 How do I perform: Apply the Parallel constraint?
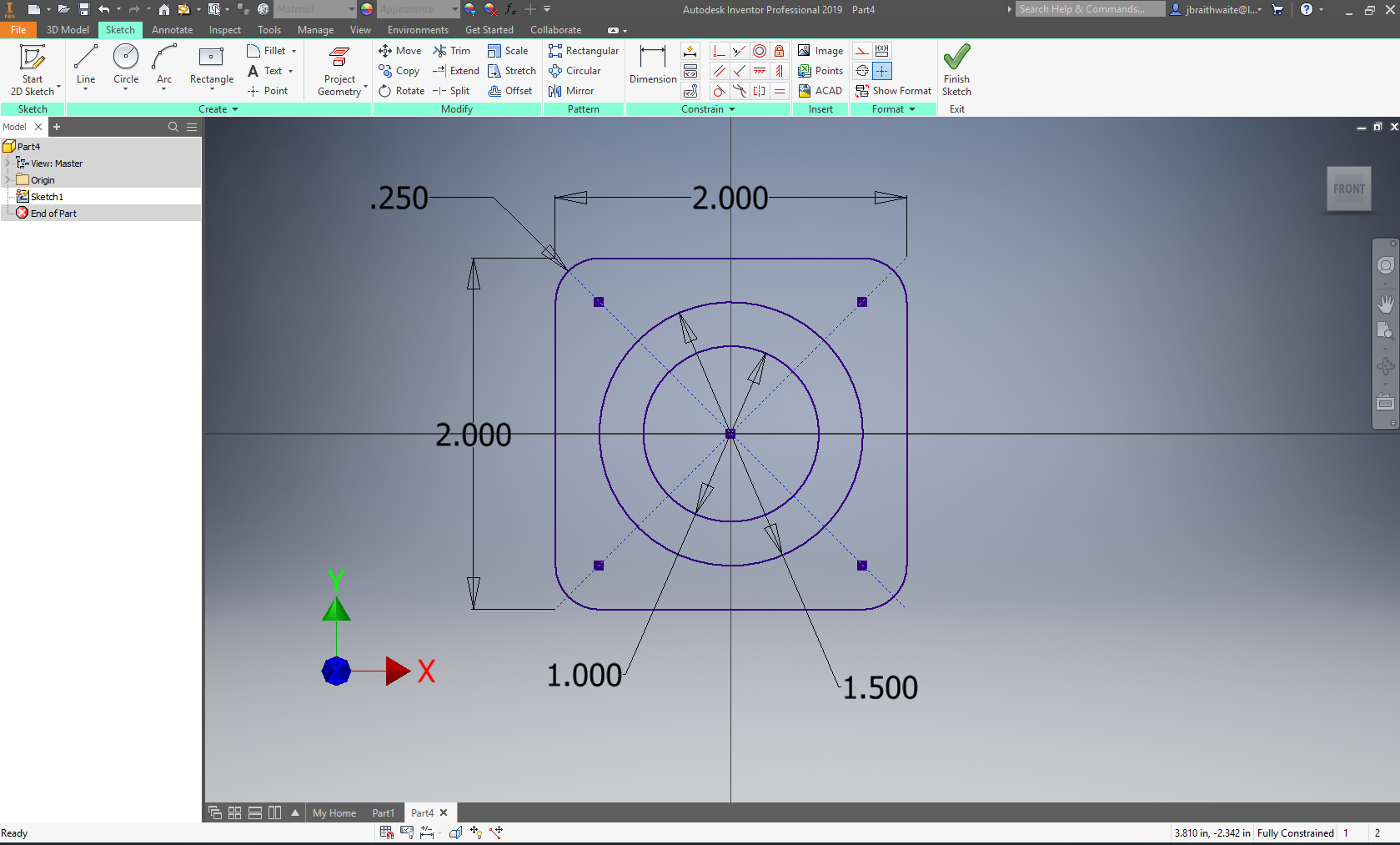720,71
